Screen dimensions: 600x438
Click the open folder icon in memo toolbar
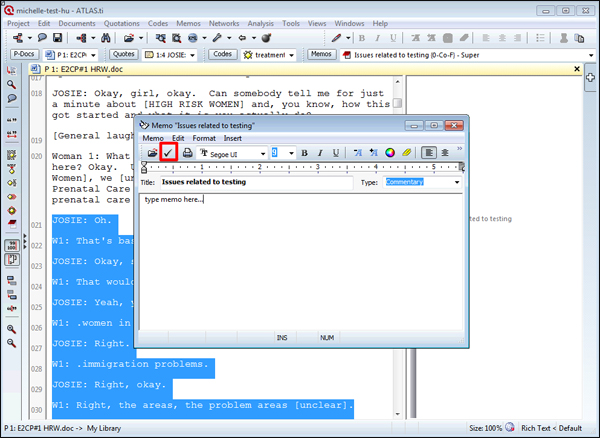click(x=152, y=152)
